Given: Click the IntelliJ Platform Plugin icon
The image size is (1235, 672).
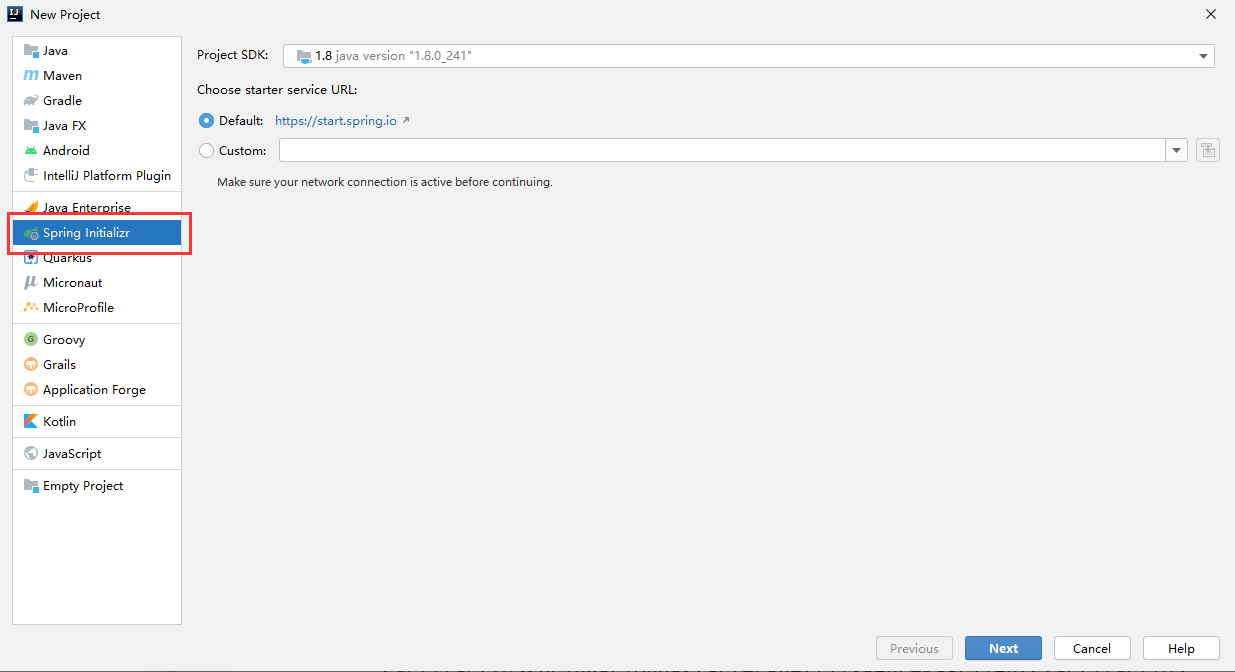Looking at the screenshot, I should [30, 175].
